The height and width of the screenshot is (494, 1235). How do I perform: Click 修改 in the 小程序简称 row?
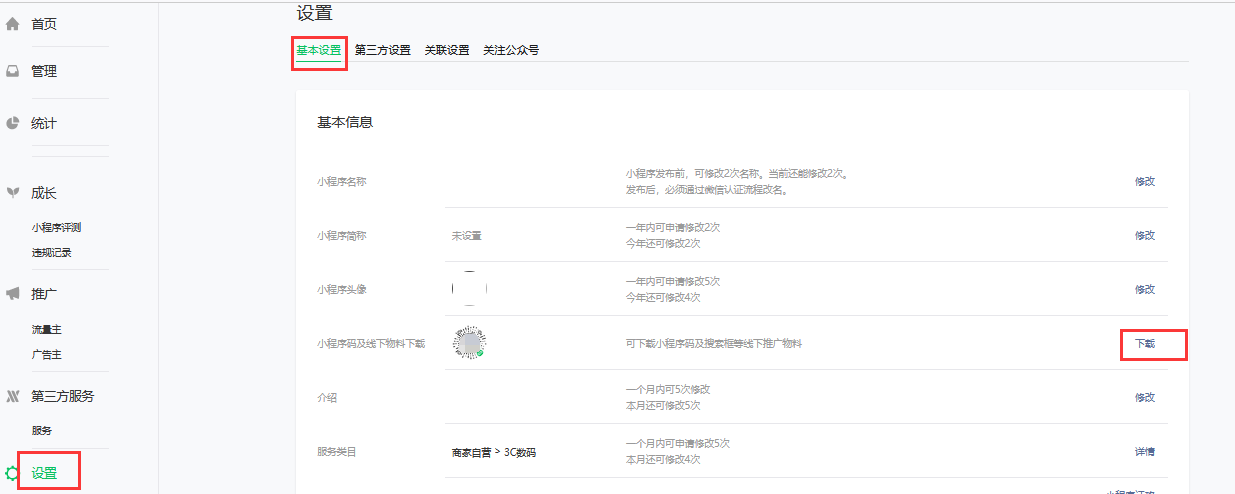(1145, 236)
